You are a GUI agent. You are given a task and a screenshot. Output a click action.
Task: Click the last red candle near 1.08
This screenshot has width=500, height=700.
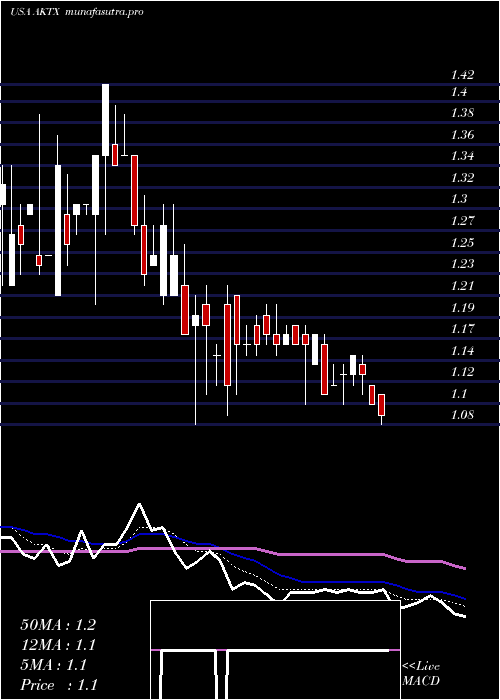coord(381,405)
